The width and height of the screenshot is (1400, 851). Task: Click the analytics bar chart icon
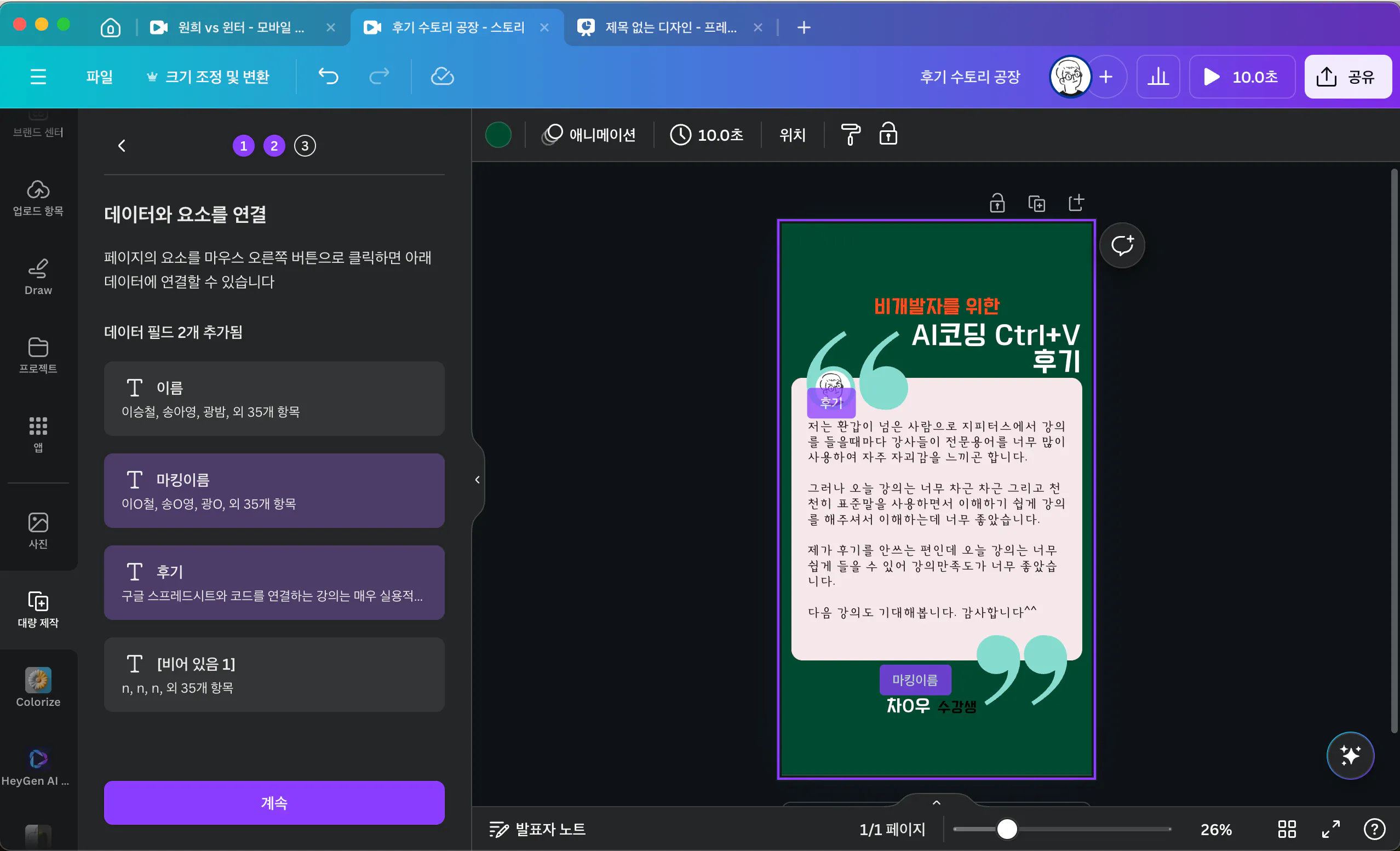pos(1157,77)
